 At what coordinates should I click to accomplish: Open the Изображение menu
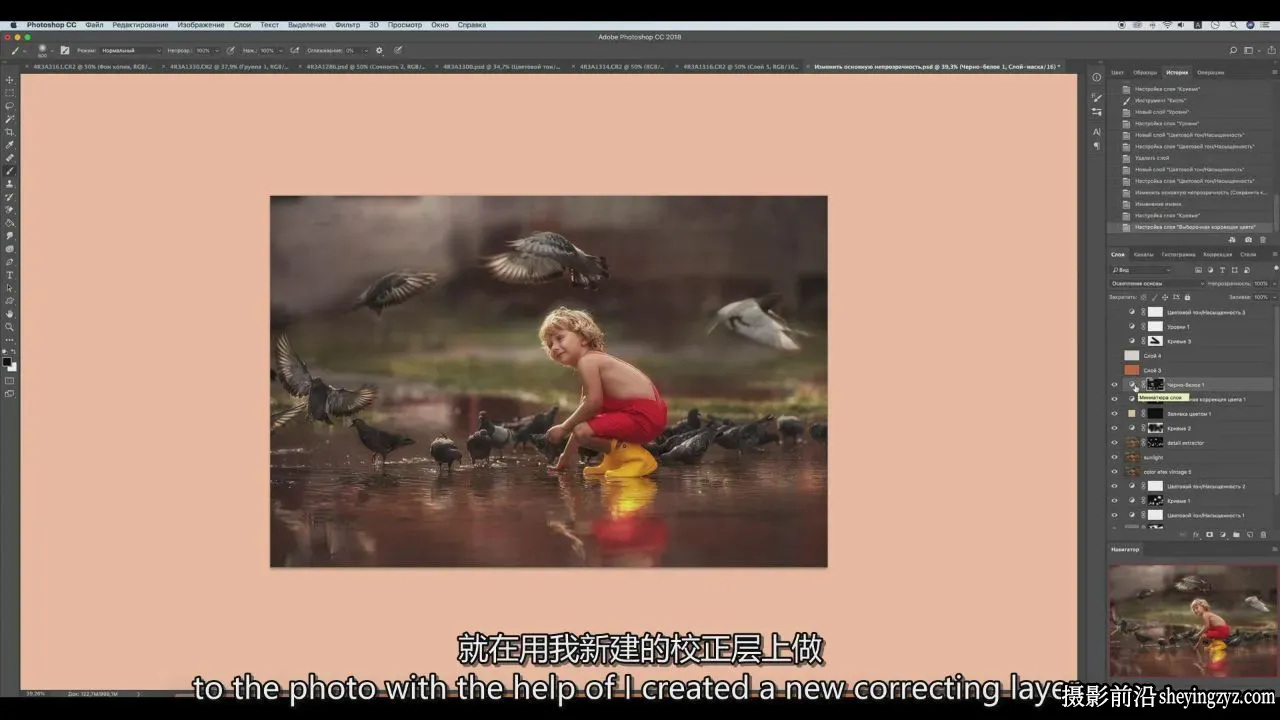click(200, 24)
